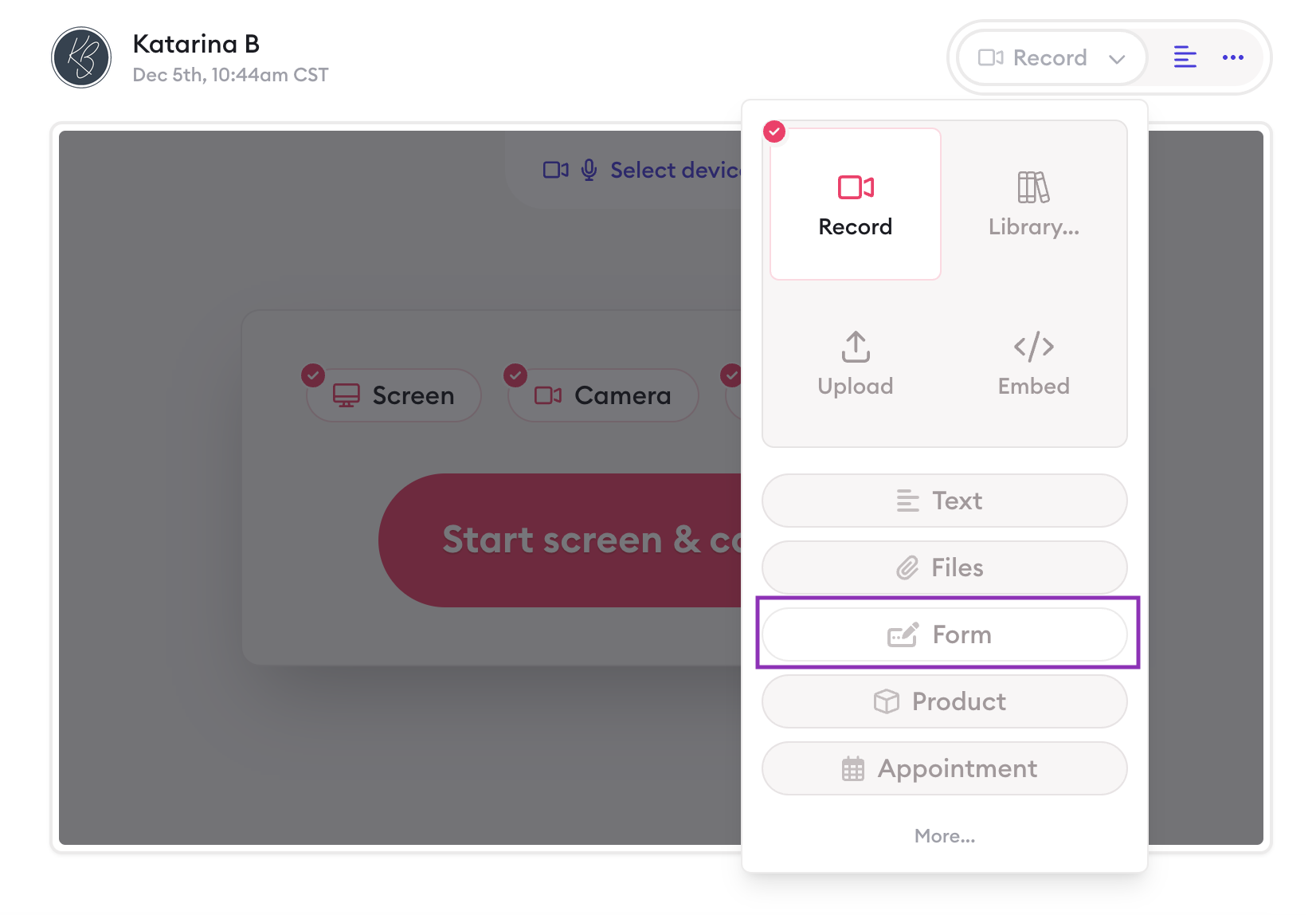The width and height of the screenshot is (1316, 915).
Task: Expand the Record dropdown chevron
Action: 1117,59
